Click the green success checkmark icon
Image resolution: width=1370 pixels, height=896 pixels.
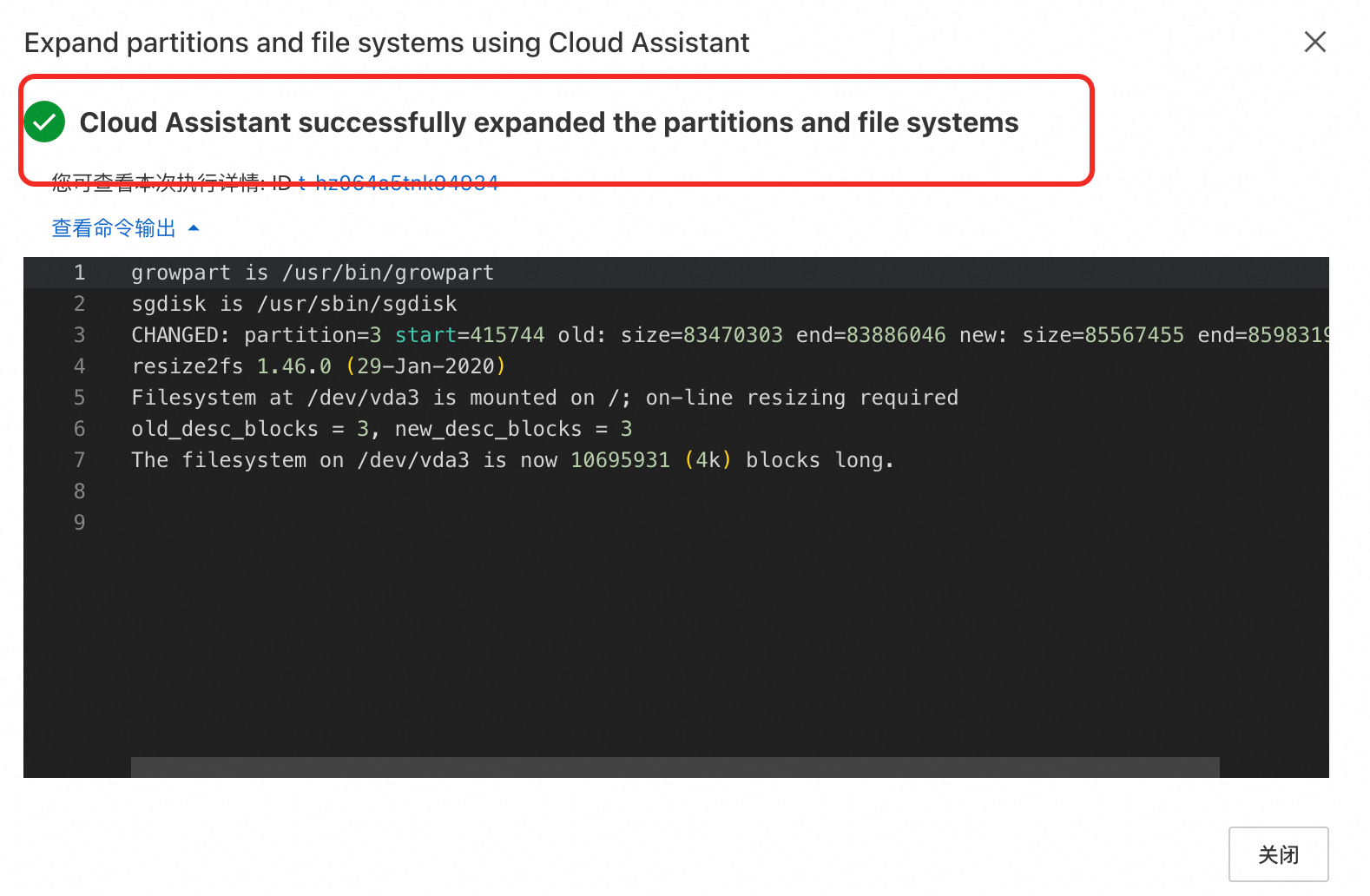click(44, 122)
